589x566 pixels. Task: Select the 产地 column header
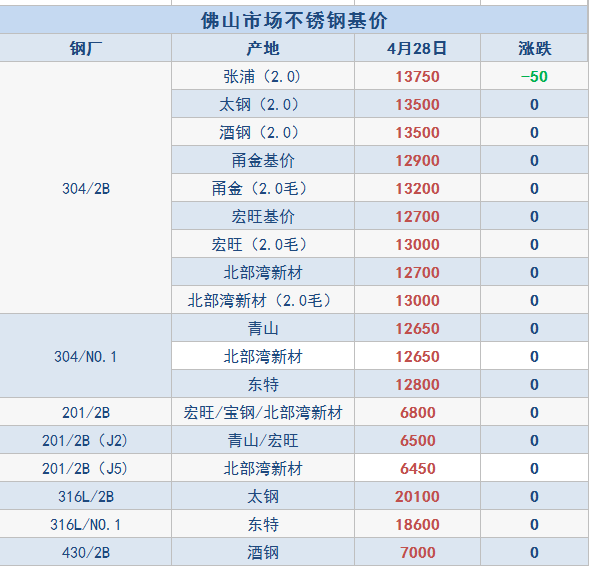click(x=263, y=48)
